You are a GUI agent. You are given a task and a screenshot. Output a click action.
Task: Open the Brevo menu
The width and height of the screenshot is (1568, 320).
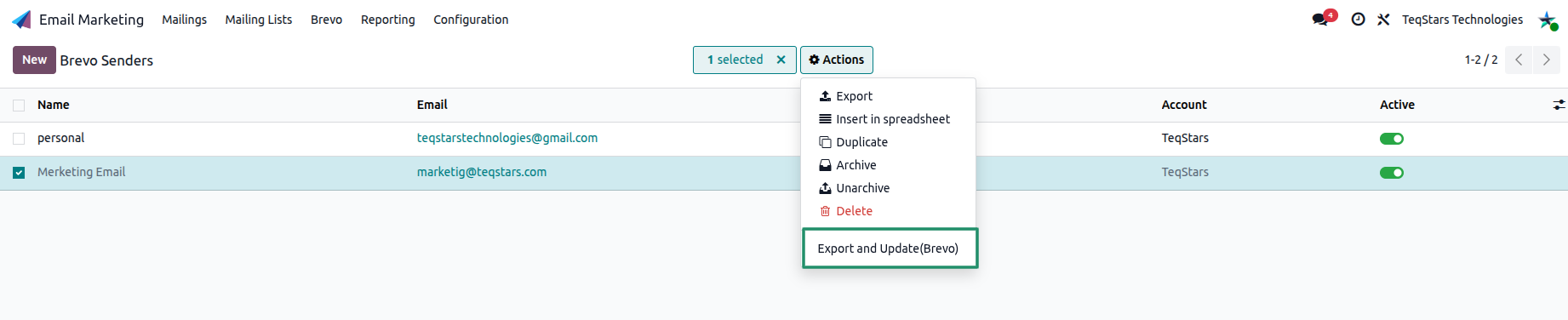(327, 20)
